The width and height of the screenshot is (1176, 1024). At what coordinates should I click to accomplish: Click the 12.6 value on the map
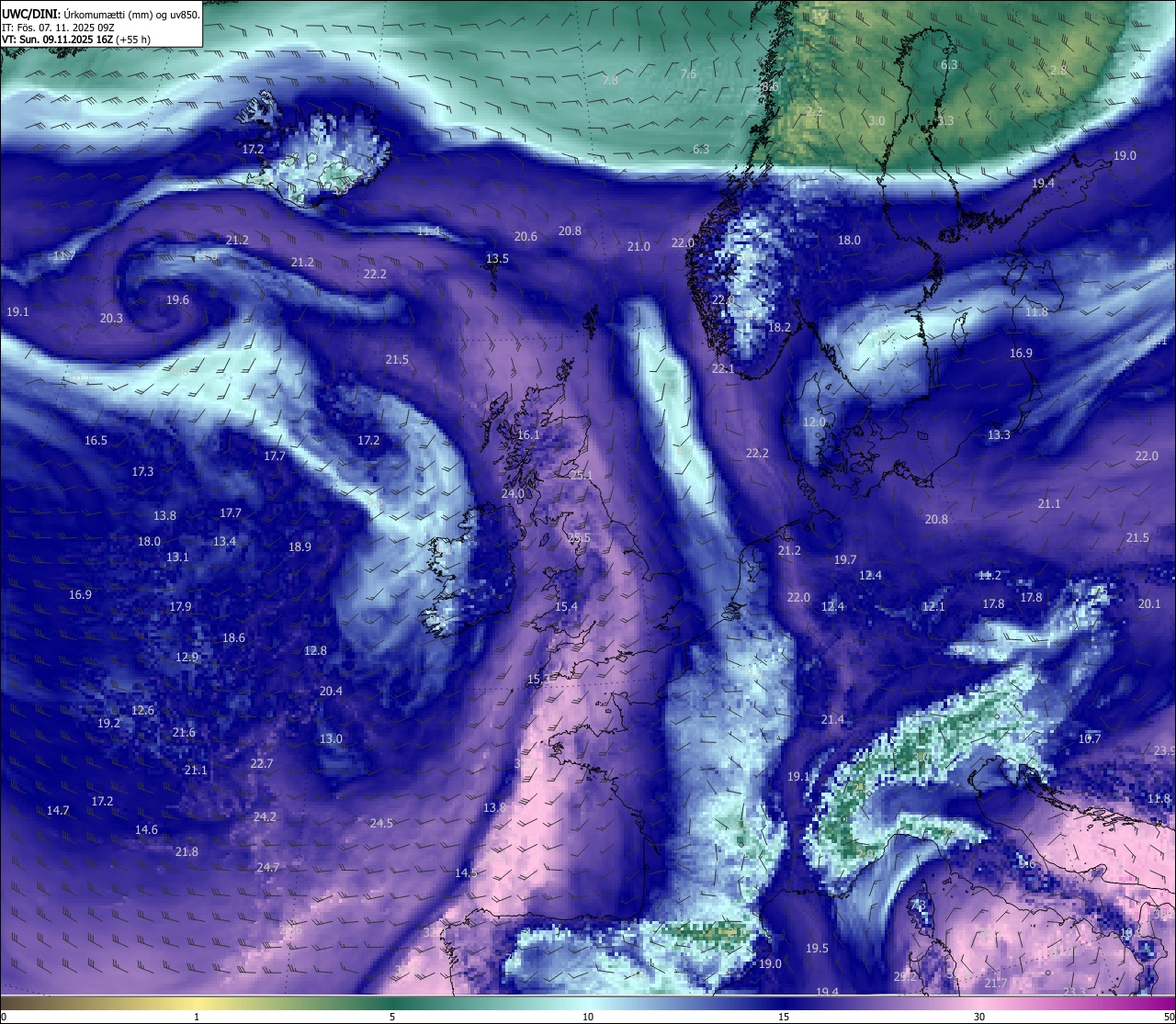[x=142, y=711]
